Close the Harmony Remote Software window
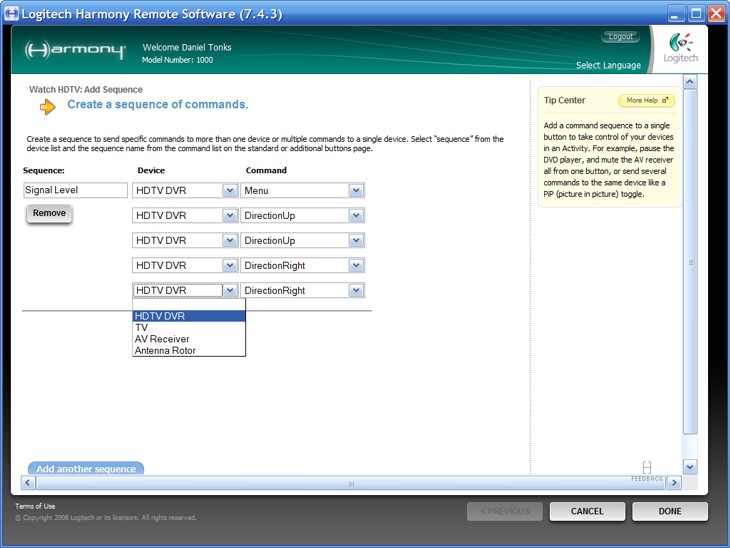The height and width of the screenshot is (548, 730). [716, 14]
